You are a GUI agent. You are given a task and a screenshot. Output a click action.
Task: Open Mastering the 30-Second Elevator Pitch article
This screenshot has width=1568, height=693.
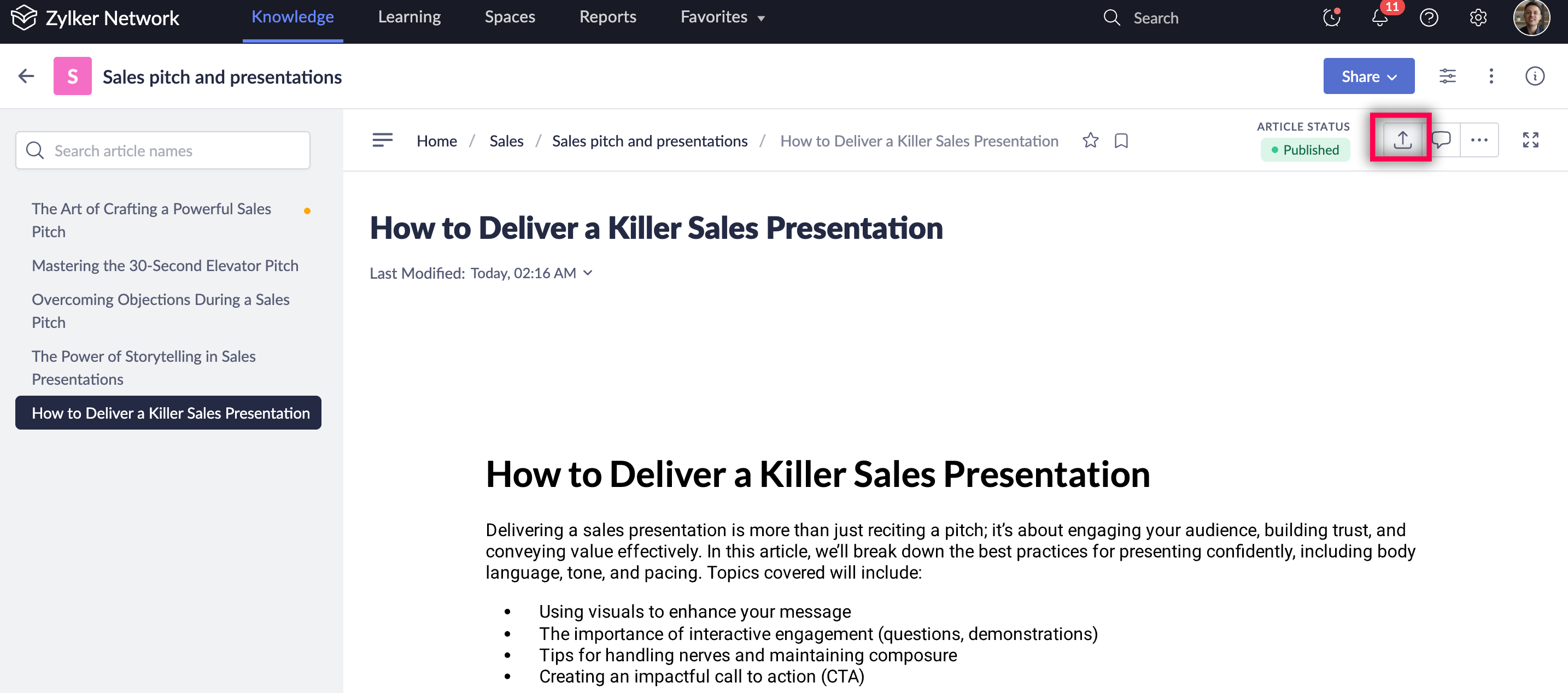(165, 265)
